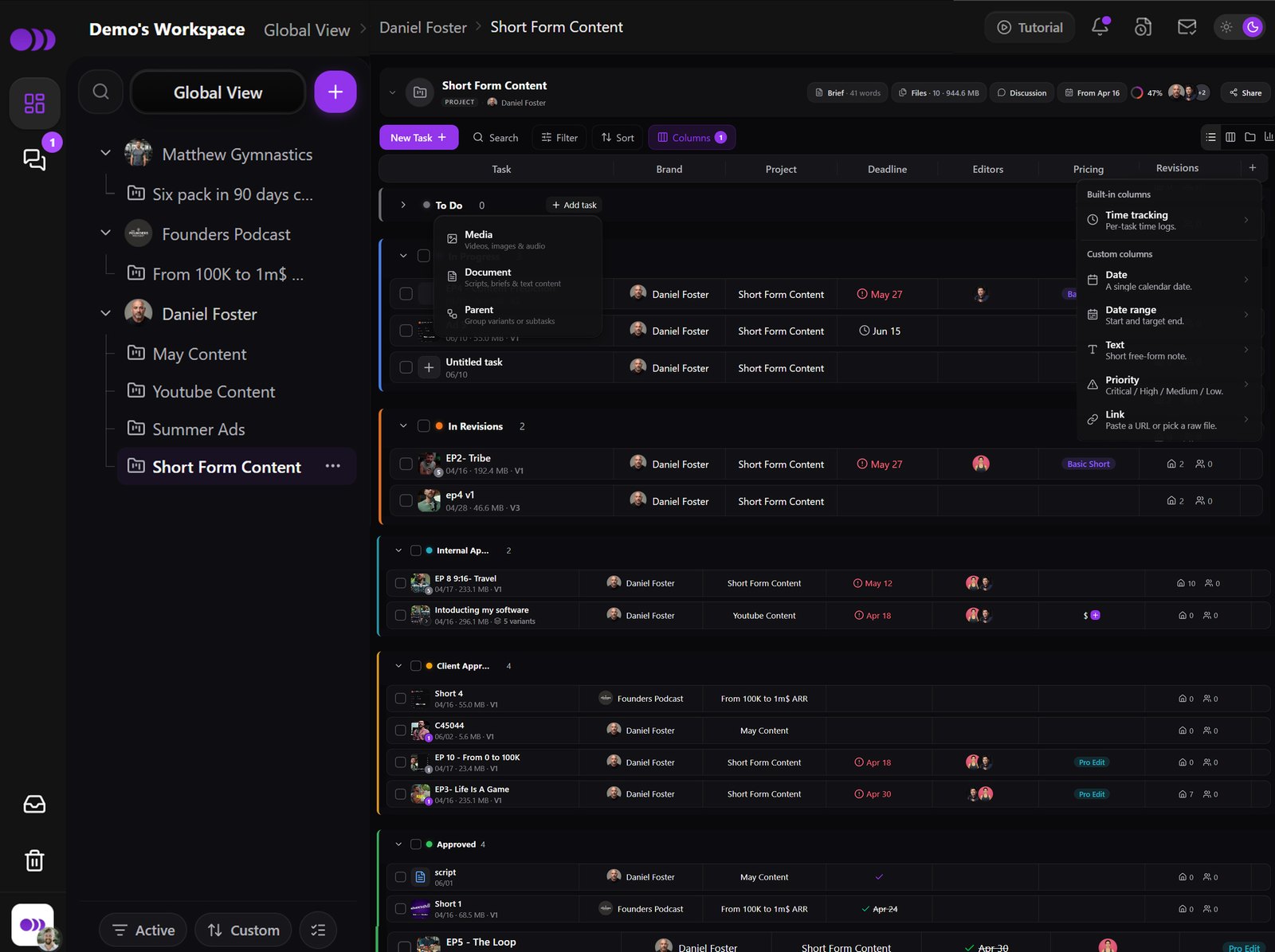
Task: Toggle the light and dark theme switch
Action: click(1239, 27)
